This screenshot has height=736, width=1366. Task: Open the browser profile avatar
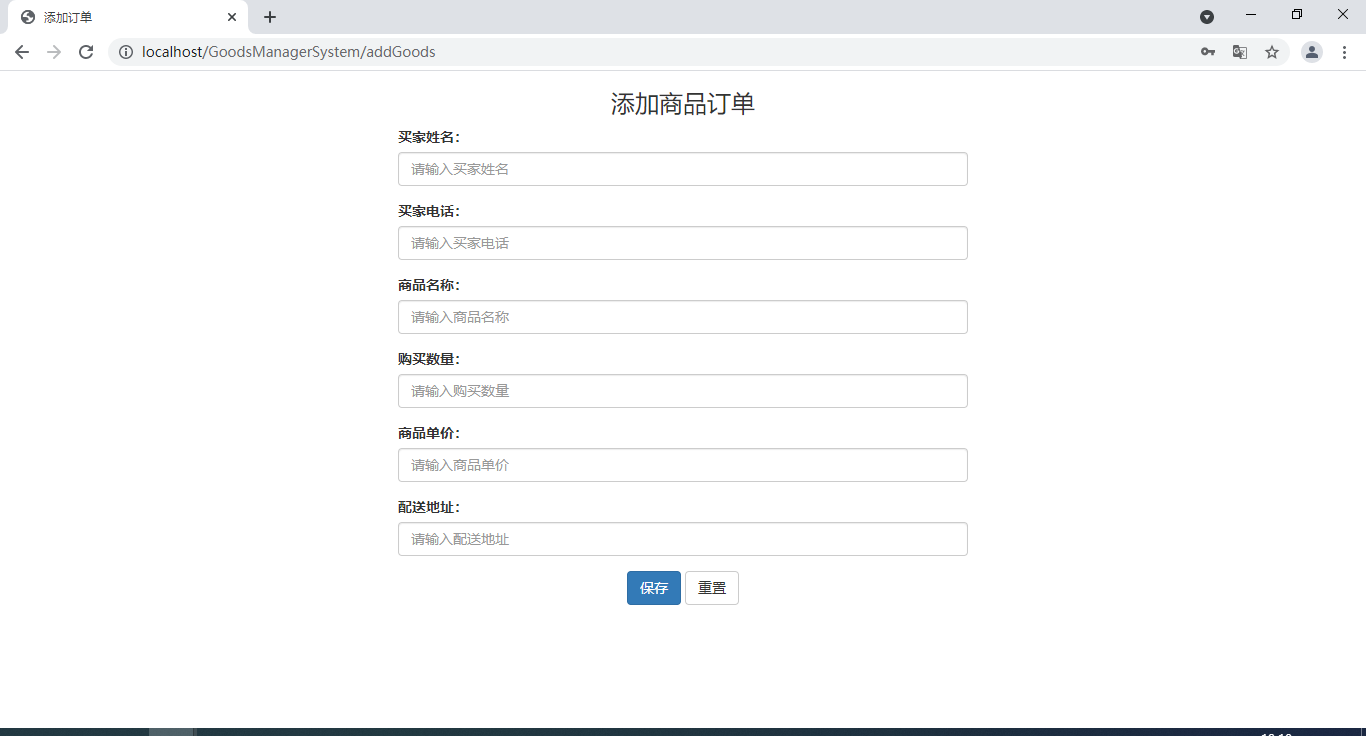click(1312, 52)
